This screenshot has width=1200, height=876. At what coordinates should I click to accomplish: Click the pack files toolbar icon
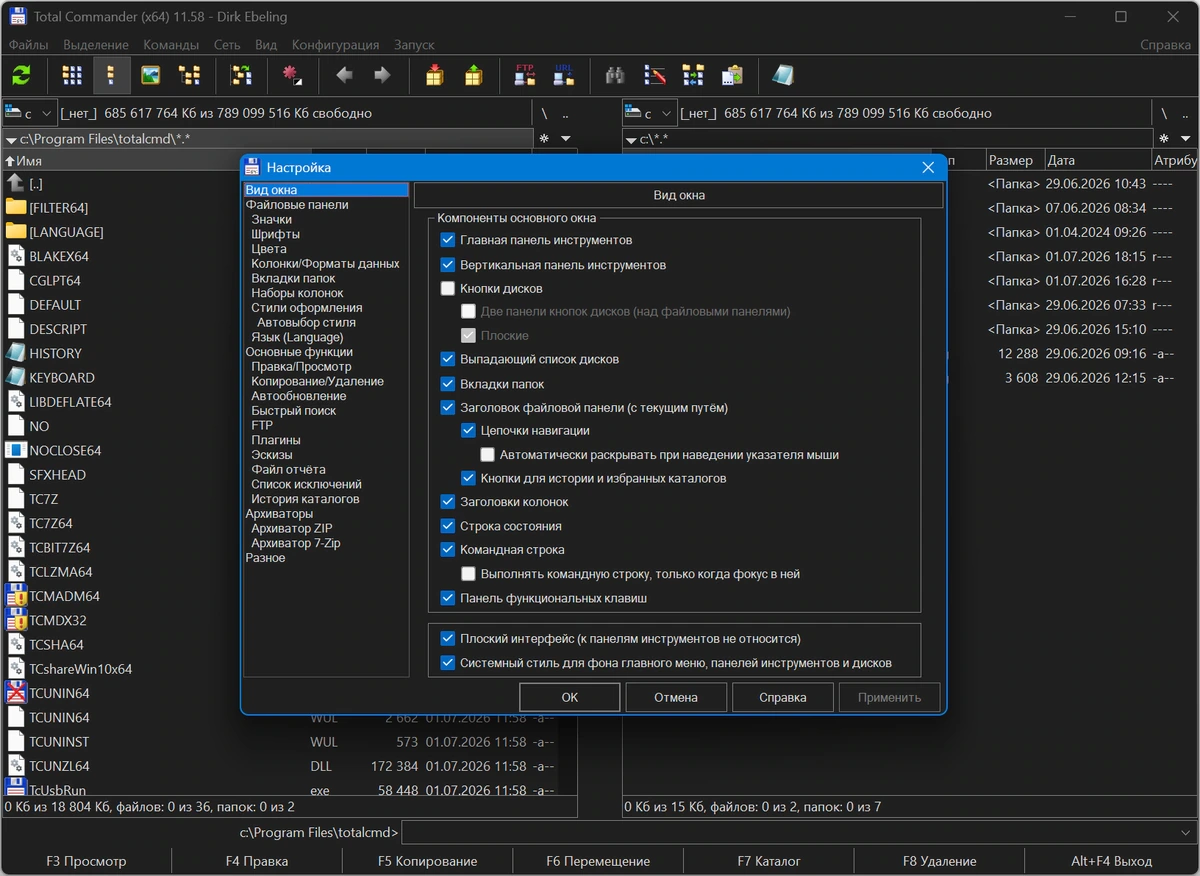point(434,75)
